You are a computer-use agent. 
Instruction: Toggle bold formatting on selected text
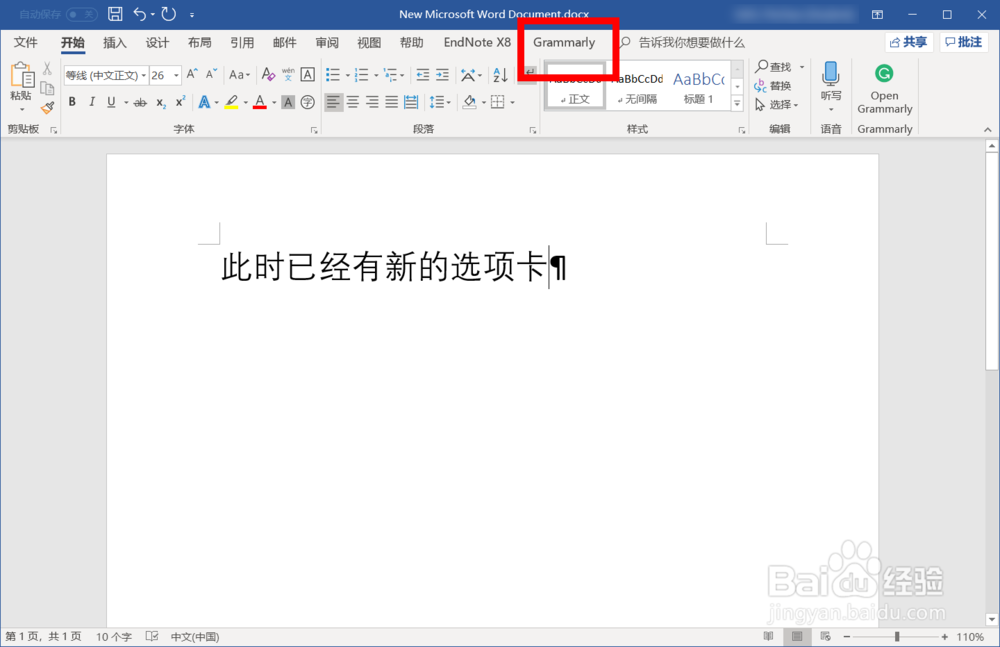click(x=72, y=101)
